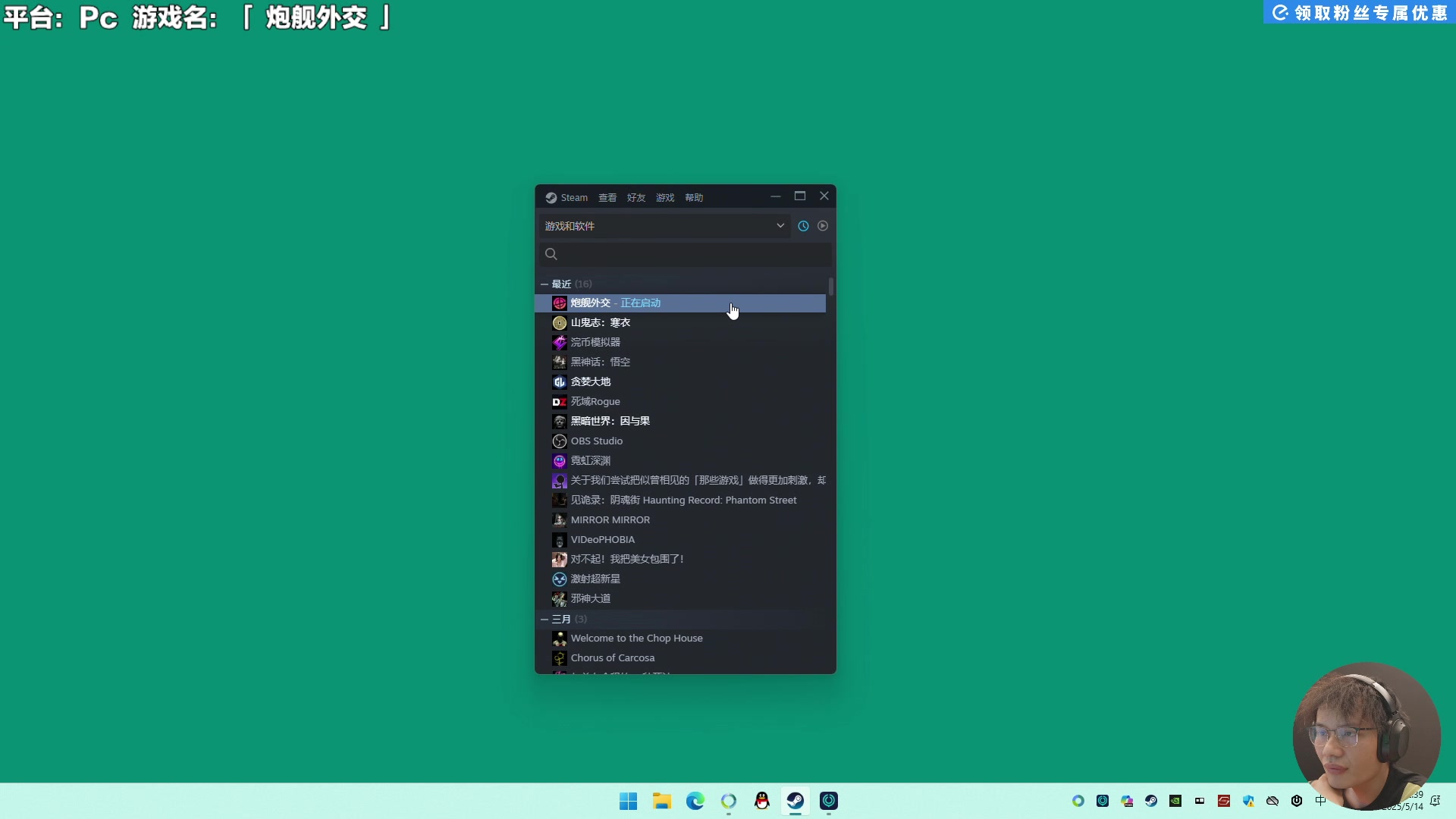Select VIDeoPHOBIA entry
This screenshot has width=1456, height=819.
pyautogui.click(x=680, y=539)
